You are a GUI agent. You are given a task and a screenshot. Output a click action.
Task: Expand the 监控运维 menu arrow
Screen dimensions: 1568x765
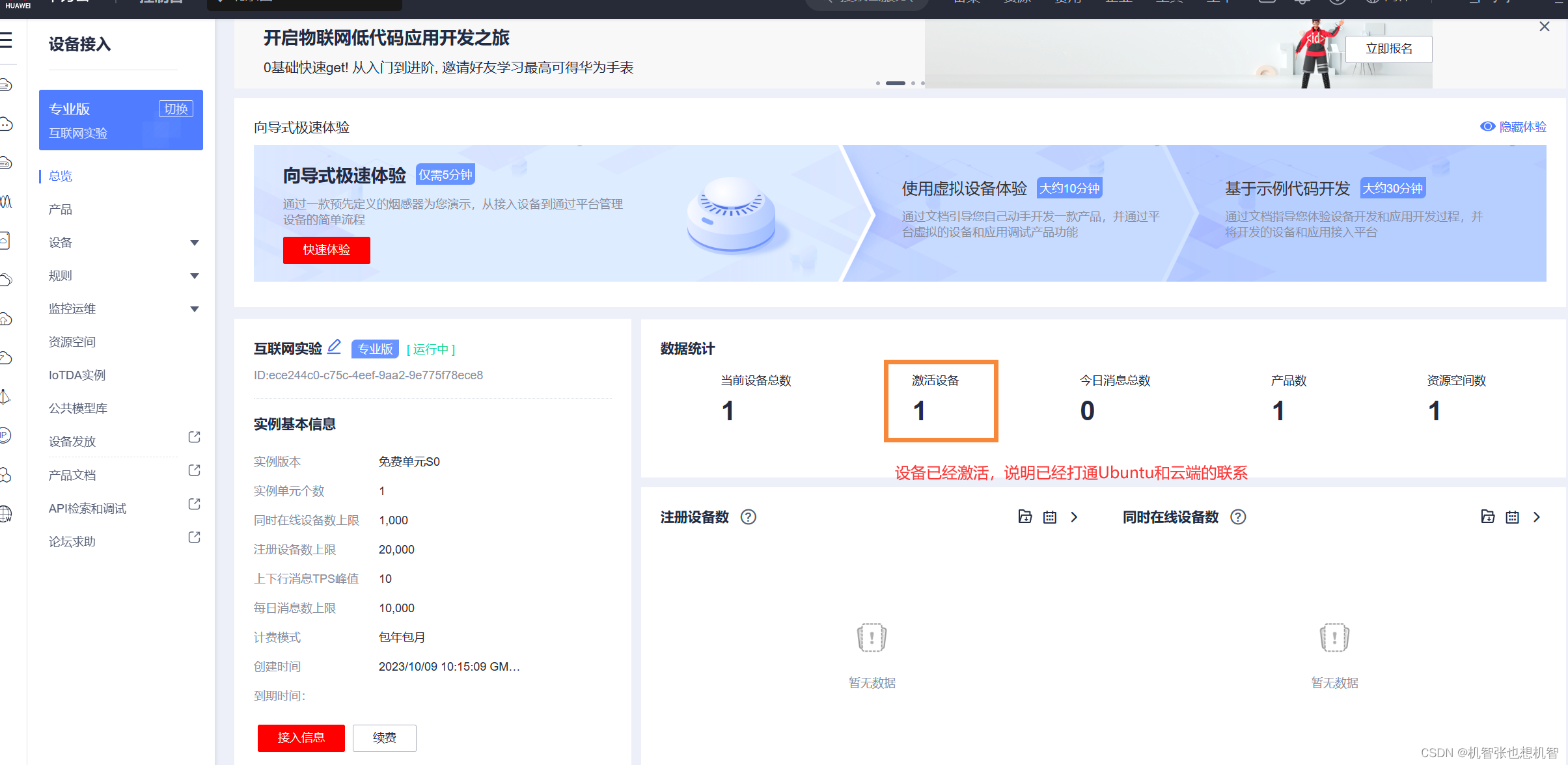coord(194,309)
